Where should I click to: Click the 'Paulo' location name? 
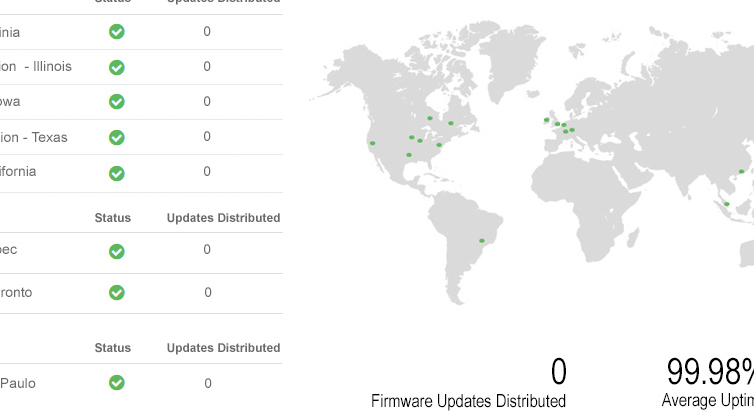(18, 384)
